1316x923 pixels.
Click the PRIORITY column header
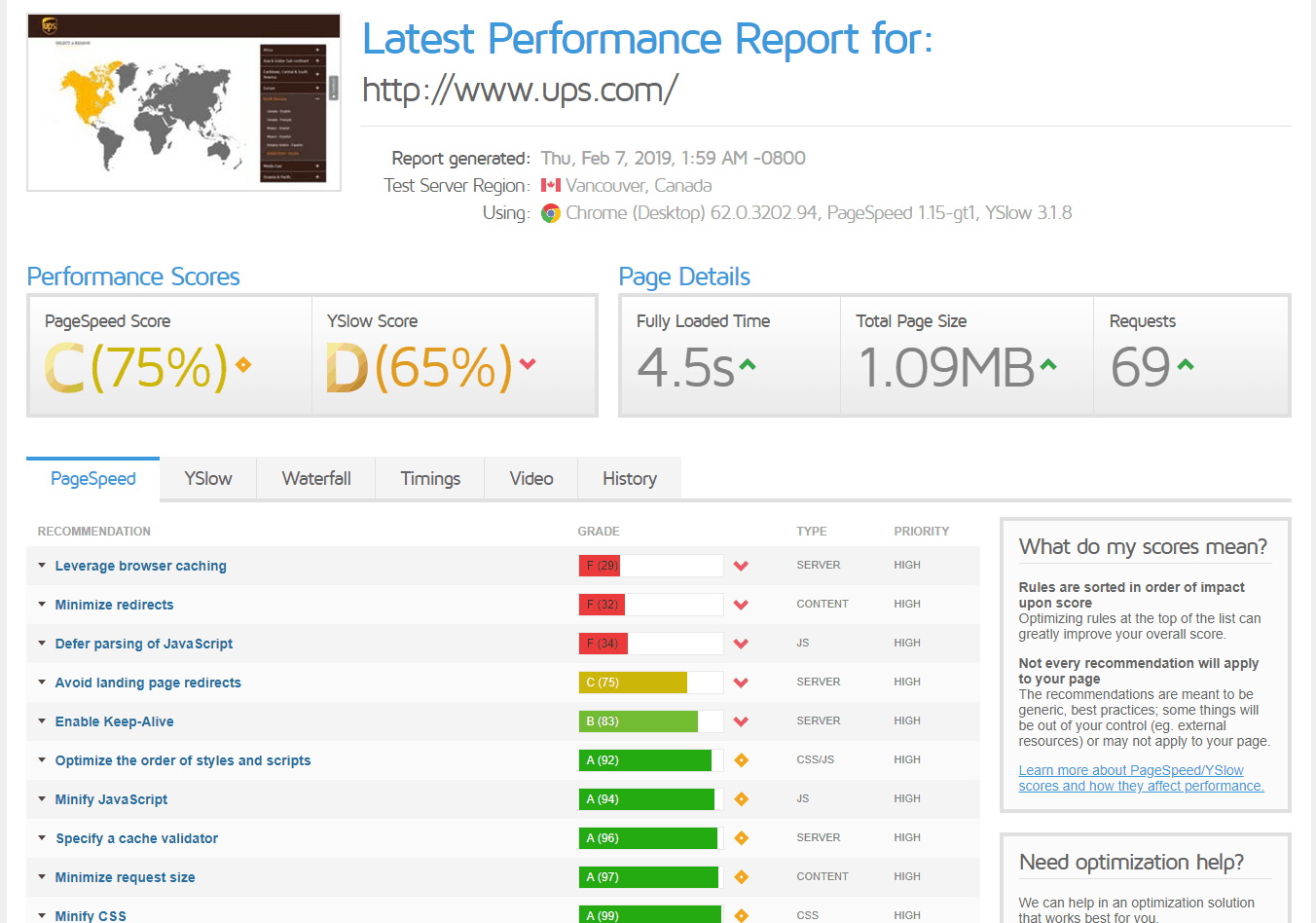(x=922, y=532)
